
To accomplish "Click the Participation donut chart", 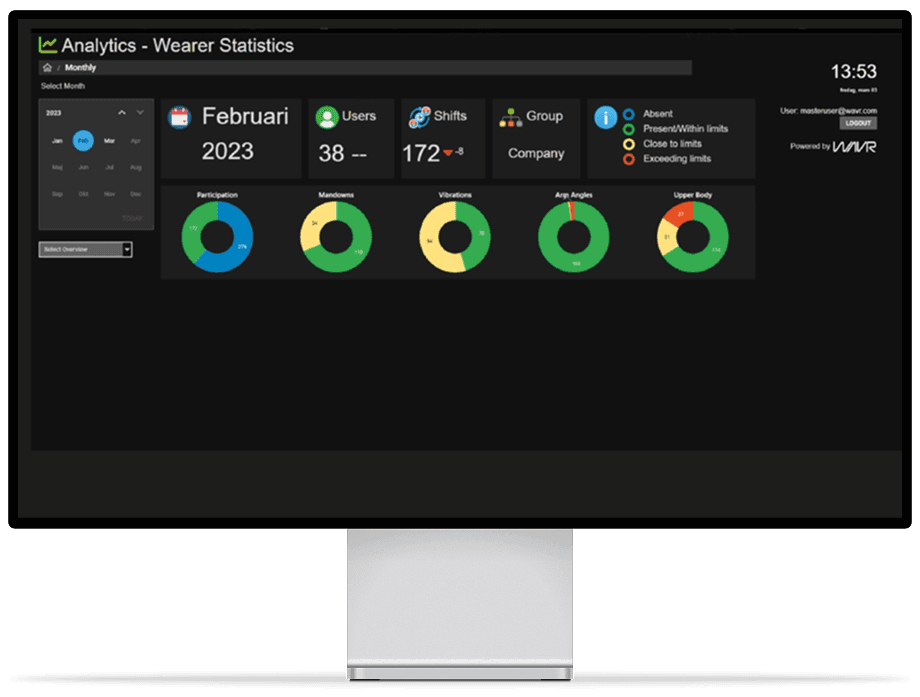I will (x=217, y=237).
